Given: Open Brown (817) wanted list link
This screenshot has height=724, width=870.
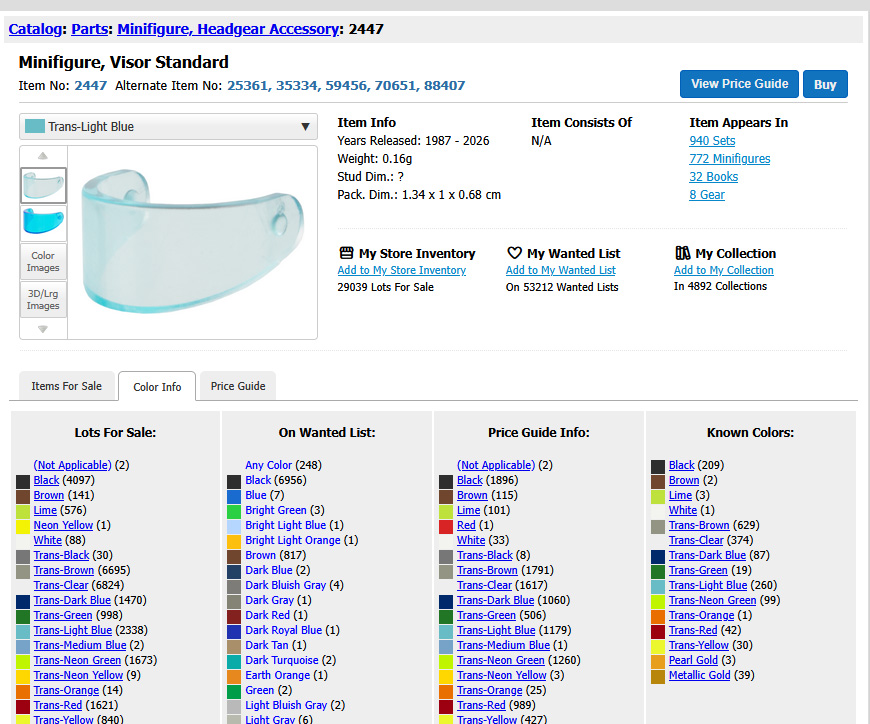Looking at the screenshot, I should coord(260,555).
